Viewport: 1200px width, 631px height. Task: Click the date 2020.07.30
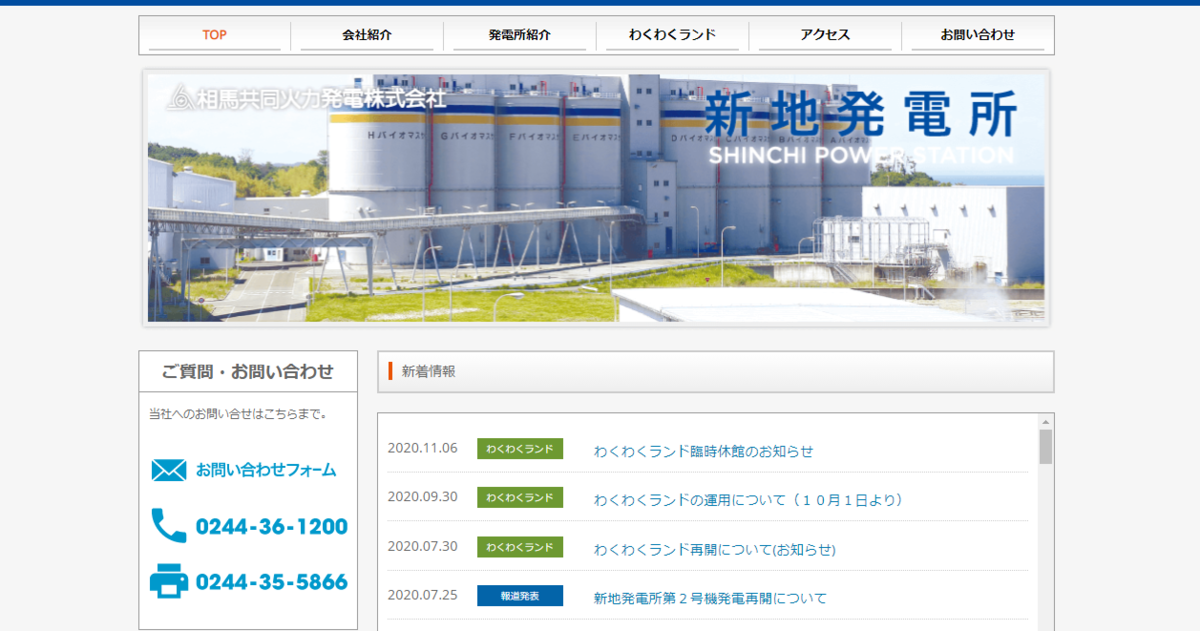coord(422,546)
